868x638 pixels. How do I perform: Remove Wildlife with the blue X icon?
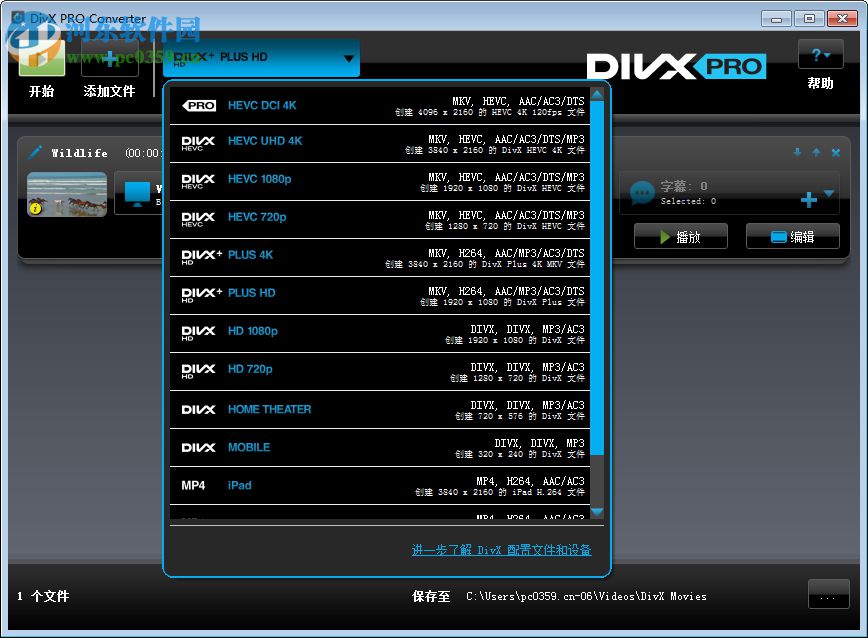tap(837, 153)
